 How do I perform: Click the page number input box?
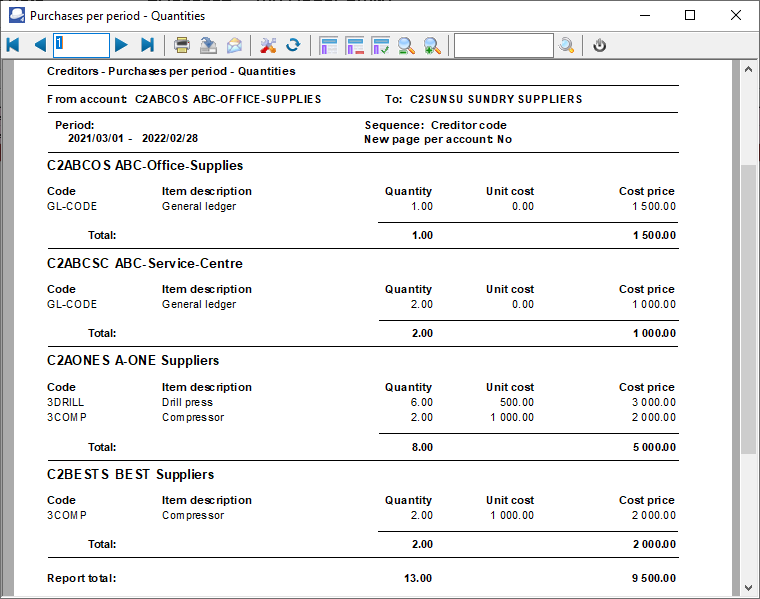[x=81, y=45]
